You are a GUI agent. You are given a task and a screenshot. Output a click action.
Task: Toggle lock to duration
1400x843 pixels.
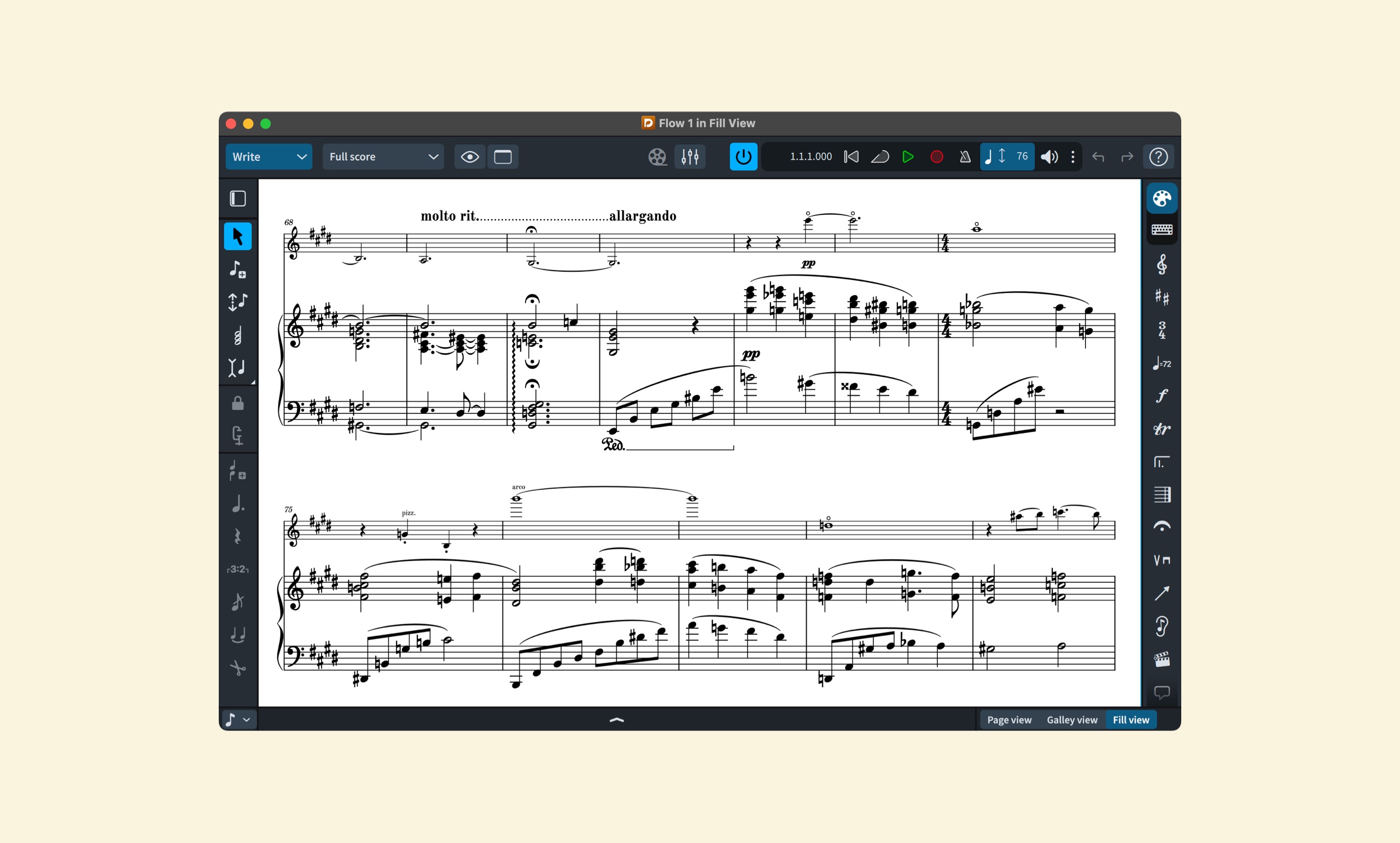(x=237, y=403)
